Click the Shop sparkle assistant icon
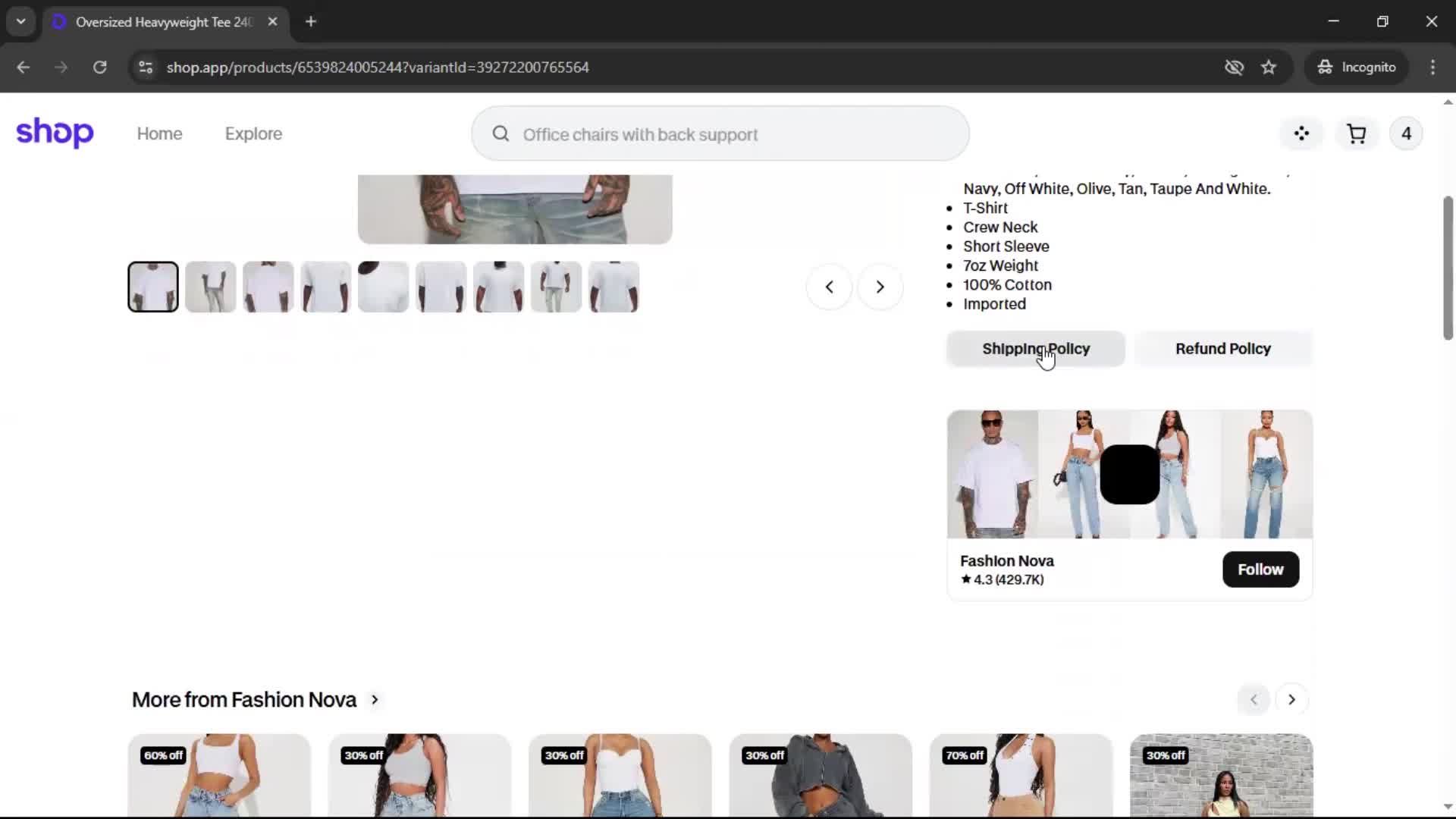Viewport: 1456px width, 819px height. point(1301,134)
